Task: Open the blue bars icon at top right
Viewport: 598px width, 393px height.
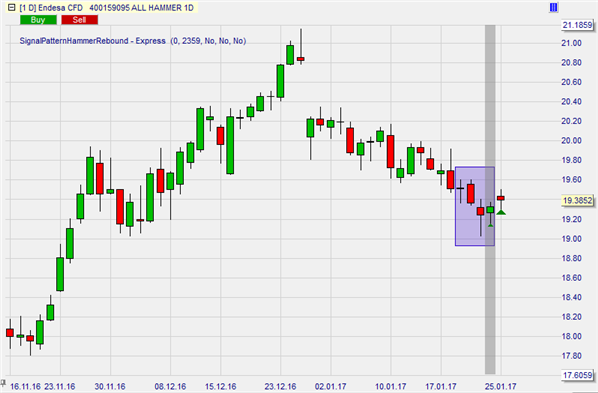Action: click(x=553, y=7)
